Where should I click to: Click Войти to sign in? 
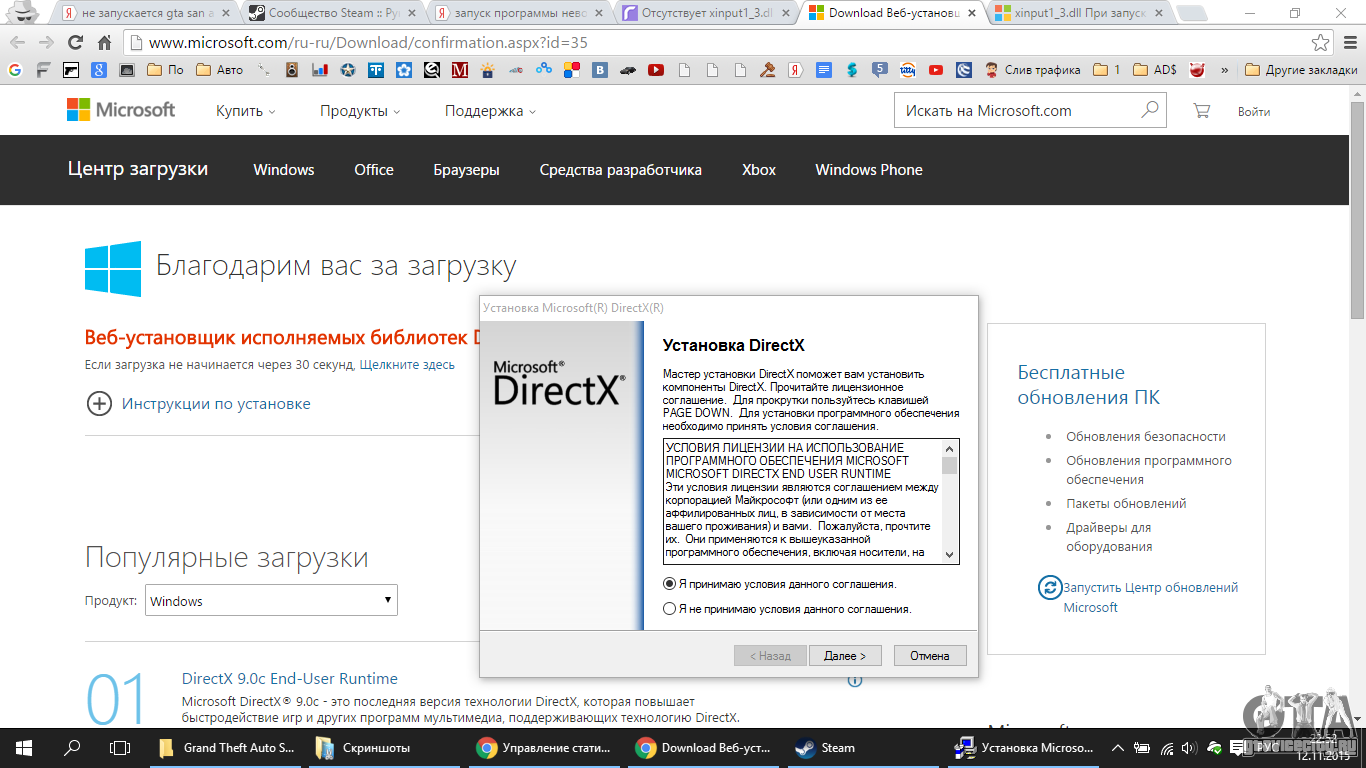click(x=1254, y=111)
